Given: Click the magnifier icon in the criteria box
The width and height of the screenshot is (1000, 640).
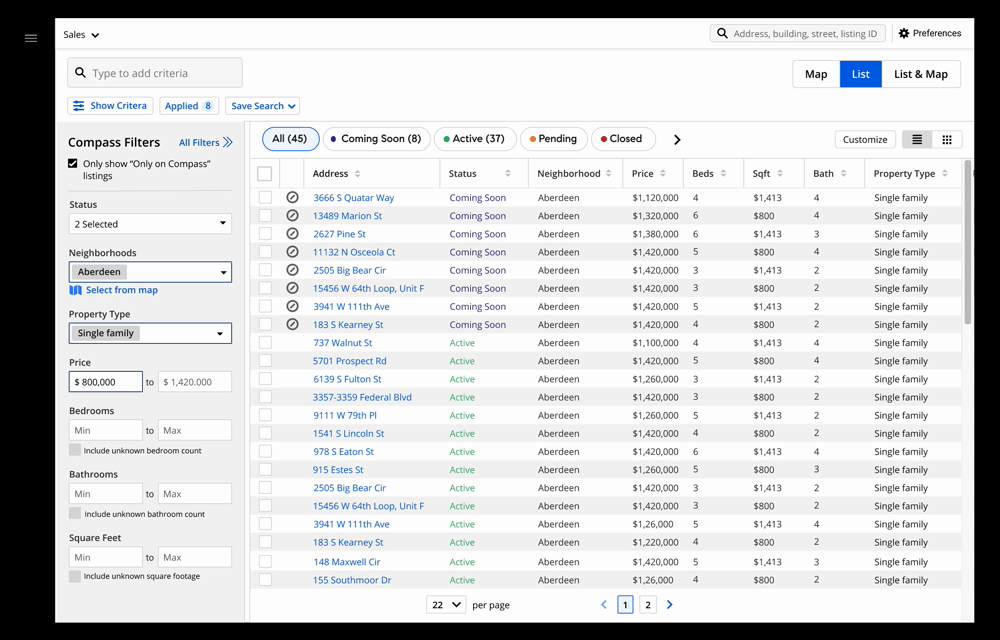Looking at the screenshot, I should (80, 73).
